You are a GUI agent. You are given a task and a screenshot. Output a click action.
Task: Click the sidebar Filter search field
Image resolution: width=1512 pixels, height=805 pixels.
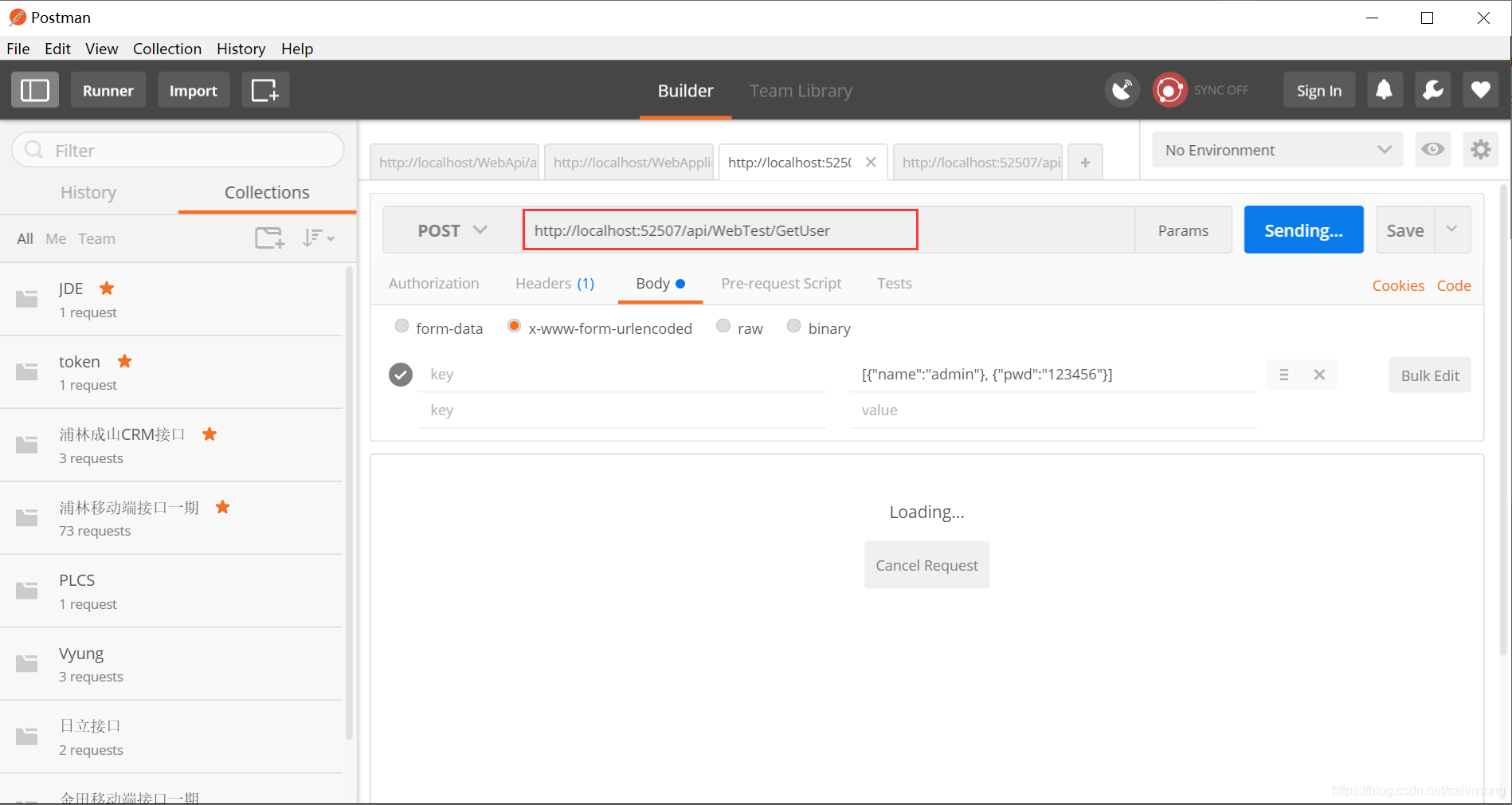pos(178,150)
